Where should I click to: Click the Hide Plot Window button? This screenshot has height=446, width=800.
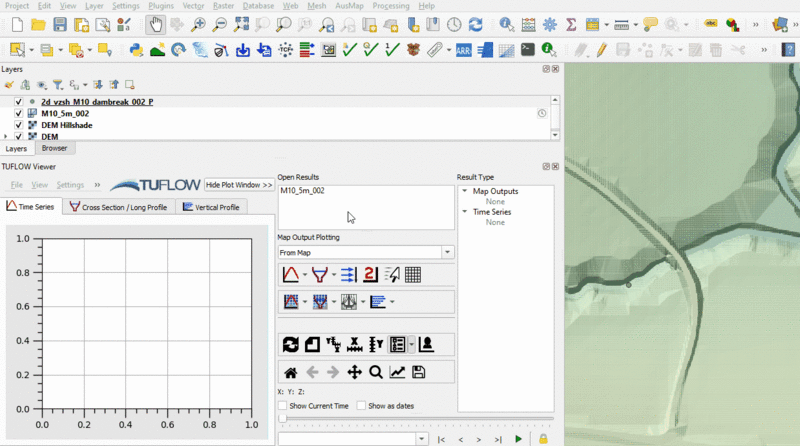click(x=239, y=185)
